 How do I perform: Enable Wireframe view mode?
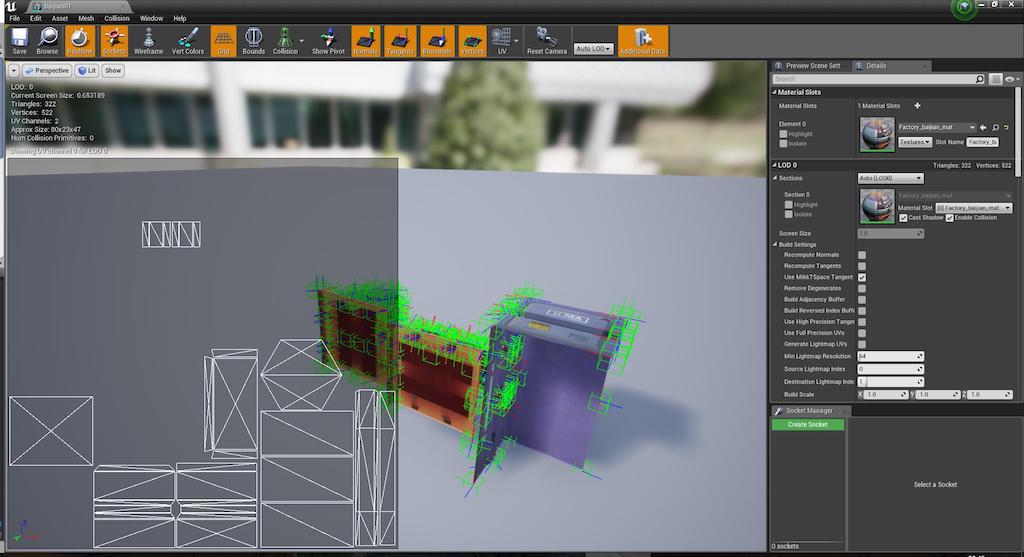click(148, 41)
